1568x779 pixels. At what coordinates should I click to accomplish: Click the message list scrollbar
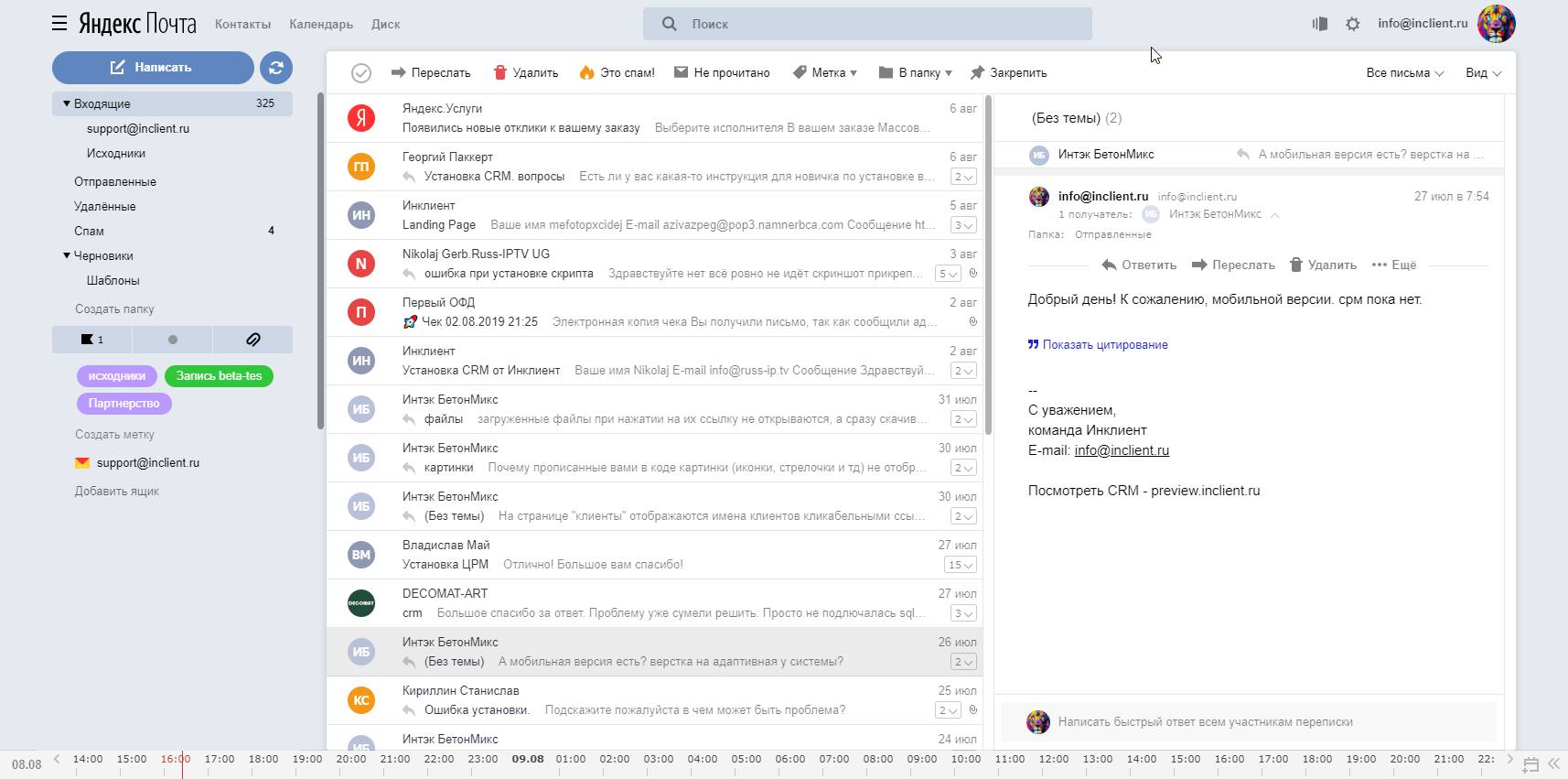988,265
